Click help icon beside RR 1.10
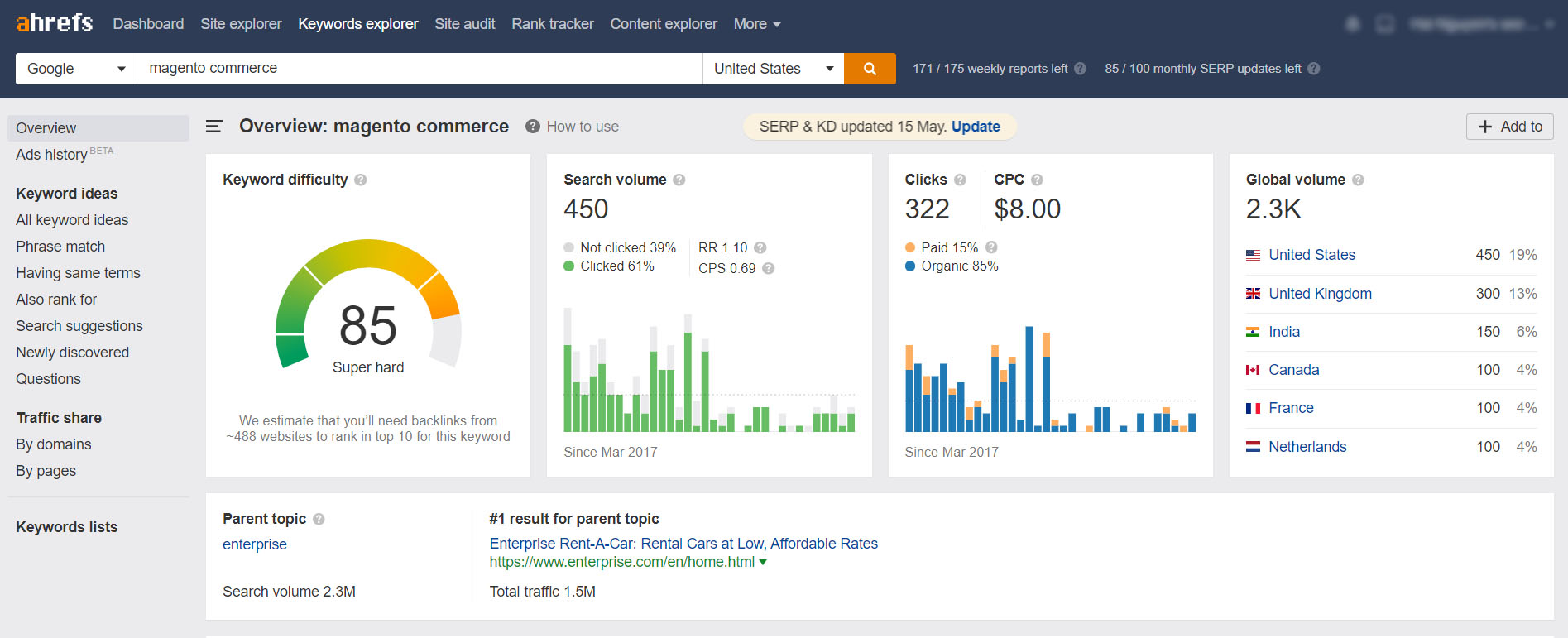Screen dimensions: 1568x638 760,247
